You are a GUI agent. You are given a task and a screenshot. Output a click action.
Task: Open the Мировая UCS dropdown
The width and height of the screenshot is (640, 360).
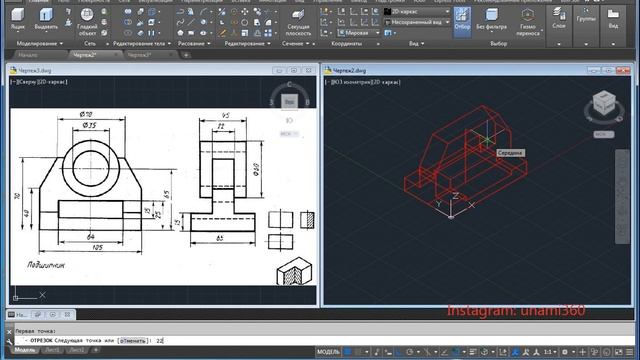(x=359, y=33)
